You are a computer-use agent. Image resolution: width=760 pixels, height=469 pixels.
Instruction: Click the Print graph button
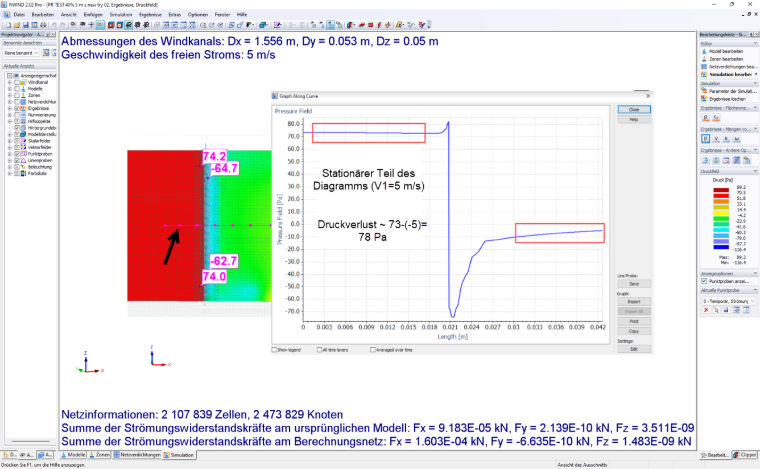point(634,321)
